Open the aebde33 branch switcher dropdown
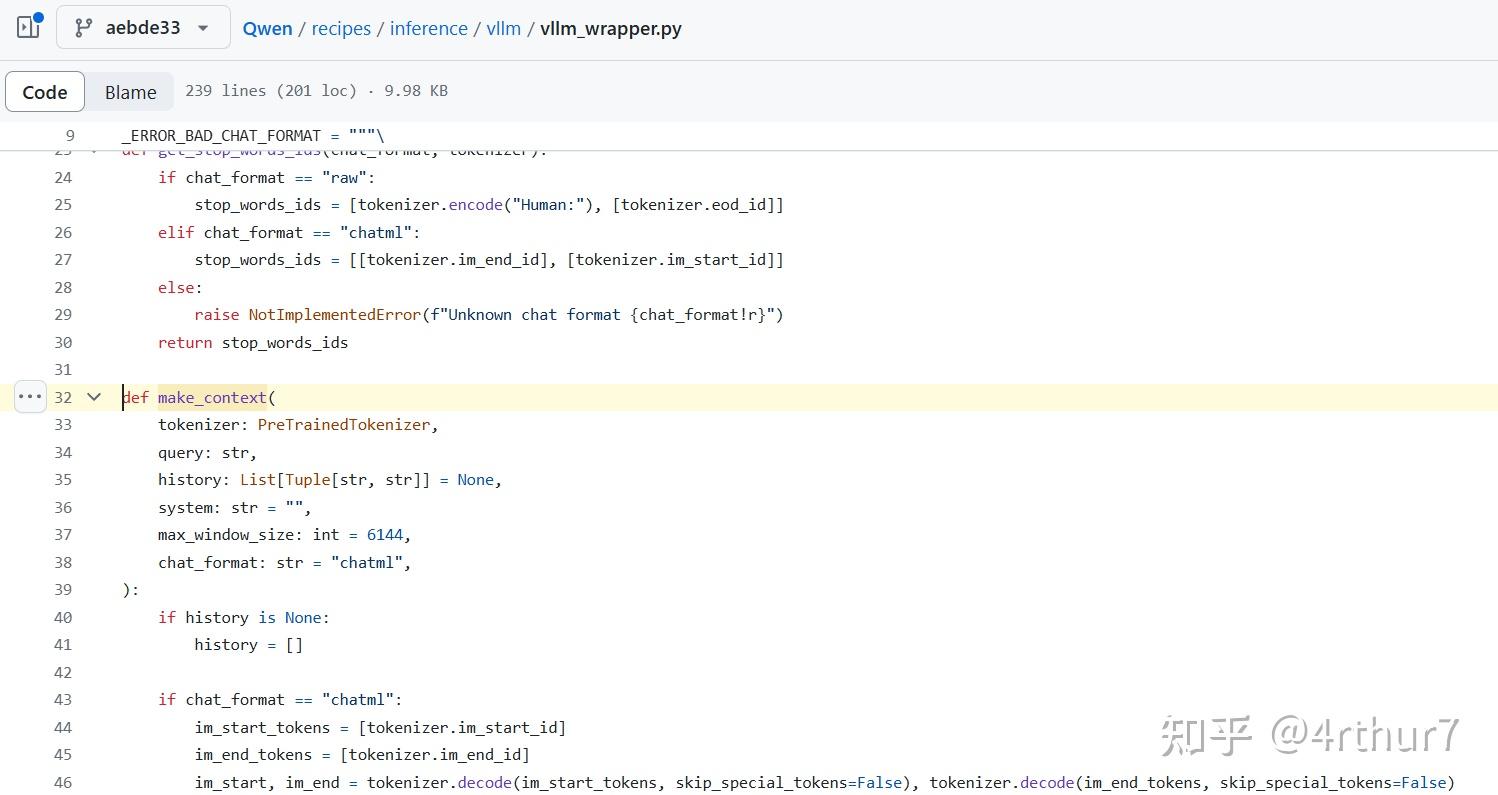1498x795 pixels. 143,28
